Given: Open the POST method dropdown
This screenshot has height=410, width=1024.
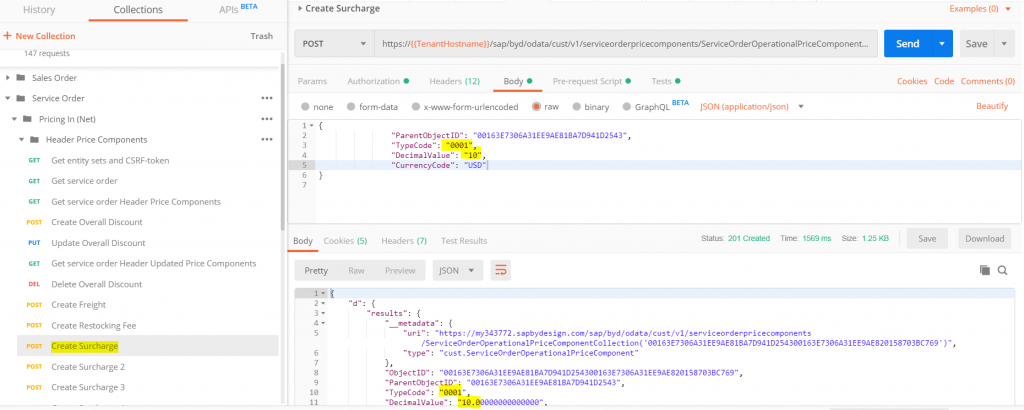Looking at the screenshot, I should (334, 44).
